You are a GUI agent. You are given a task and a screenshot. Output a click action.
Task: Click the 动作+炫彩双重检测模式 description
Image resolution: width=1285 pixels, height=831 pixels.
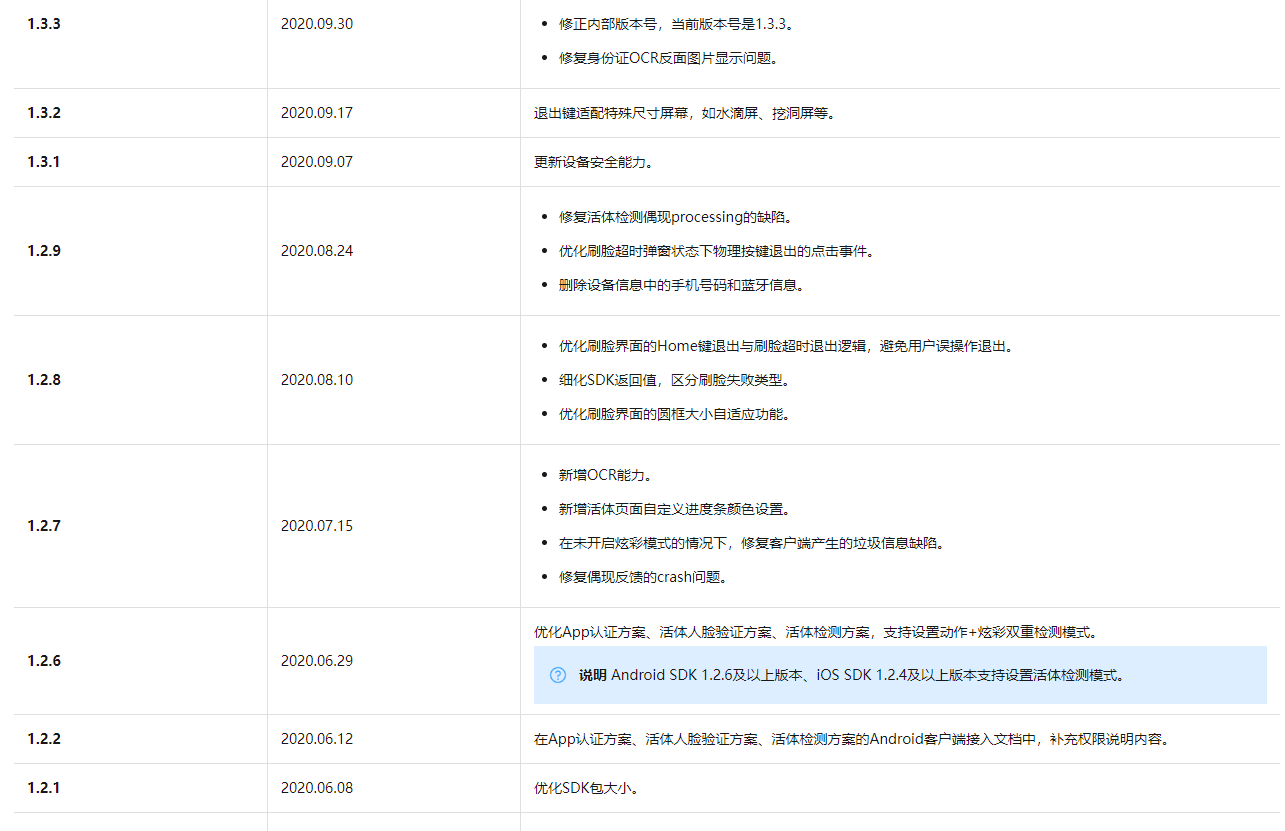click(817, 632)
